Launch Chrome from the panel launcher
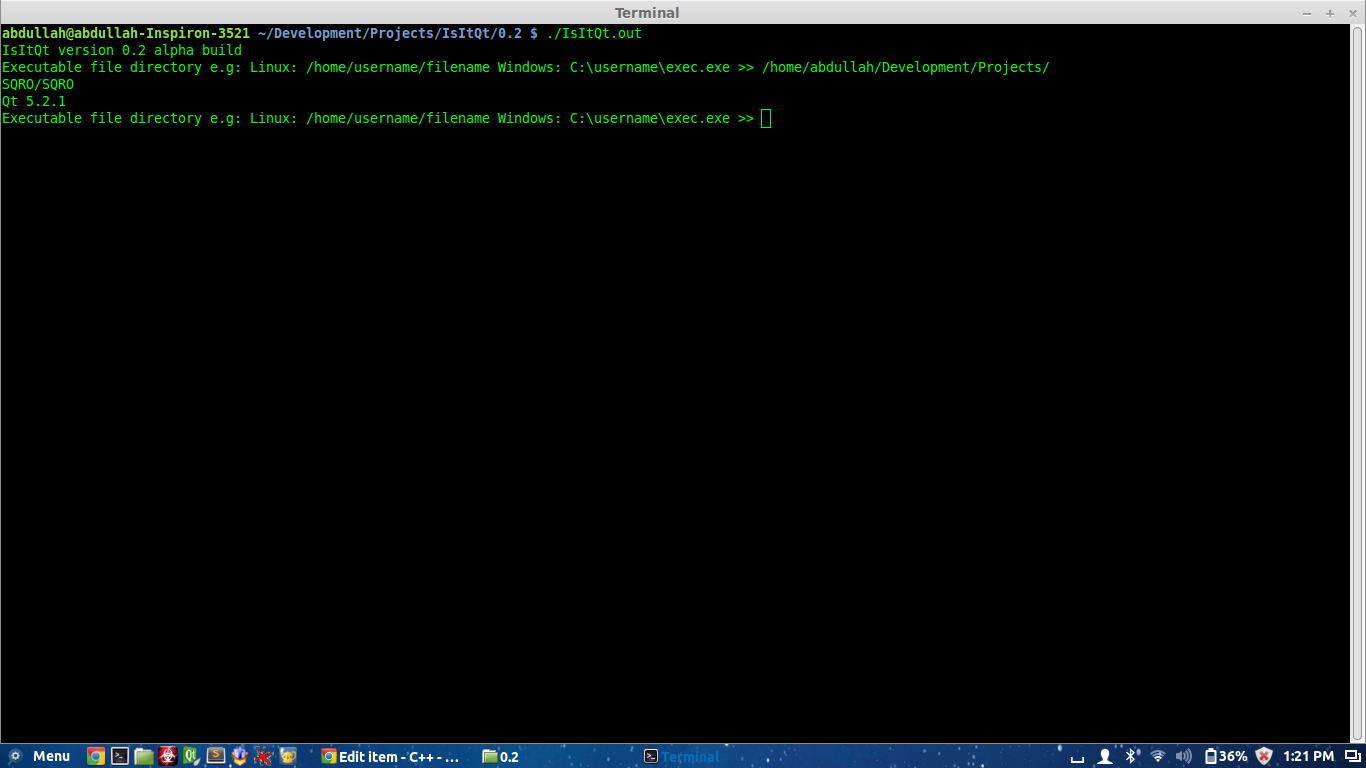Image resolution: width=1366 pixels, height=768 pixels. [96, 756]
